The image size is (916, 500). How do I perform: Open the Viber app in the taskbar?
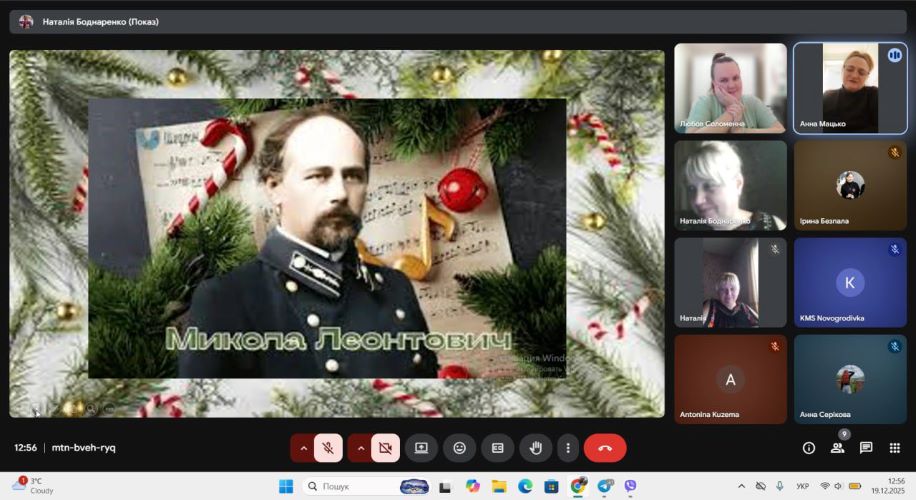click(x=630, y=486)
